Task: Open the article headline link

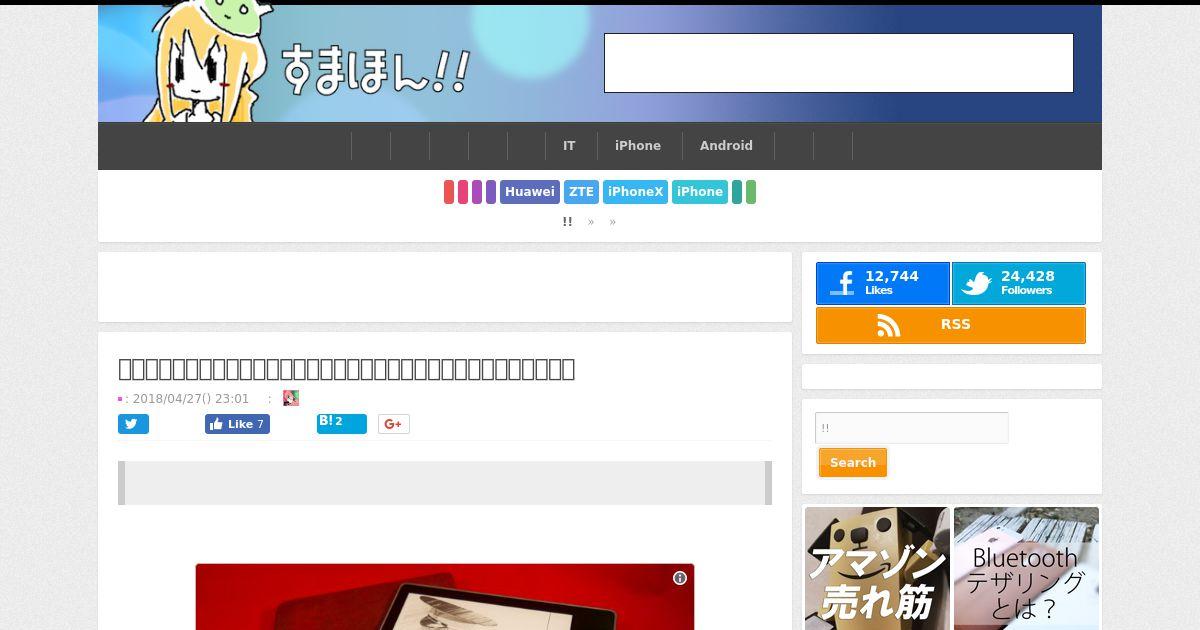Action: 346,369
